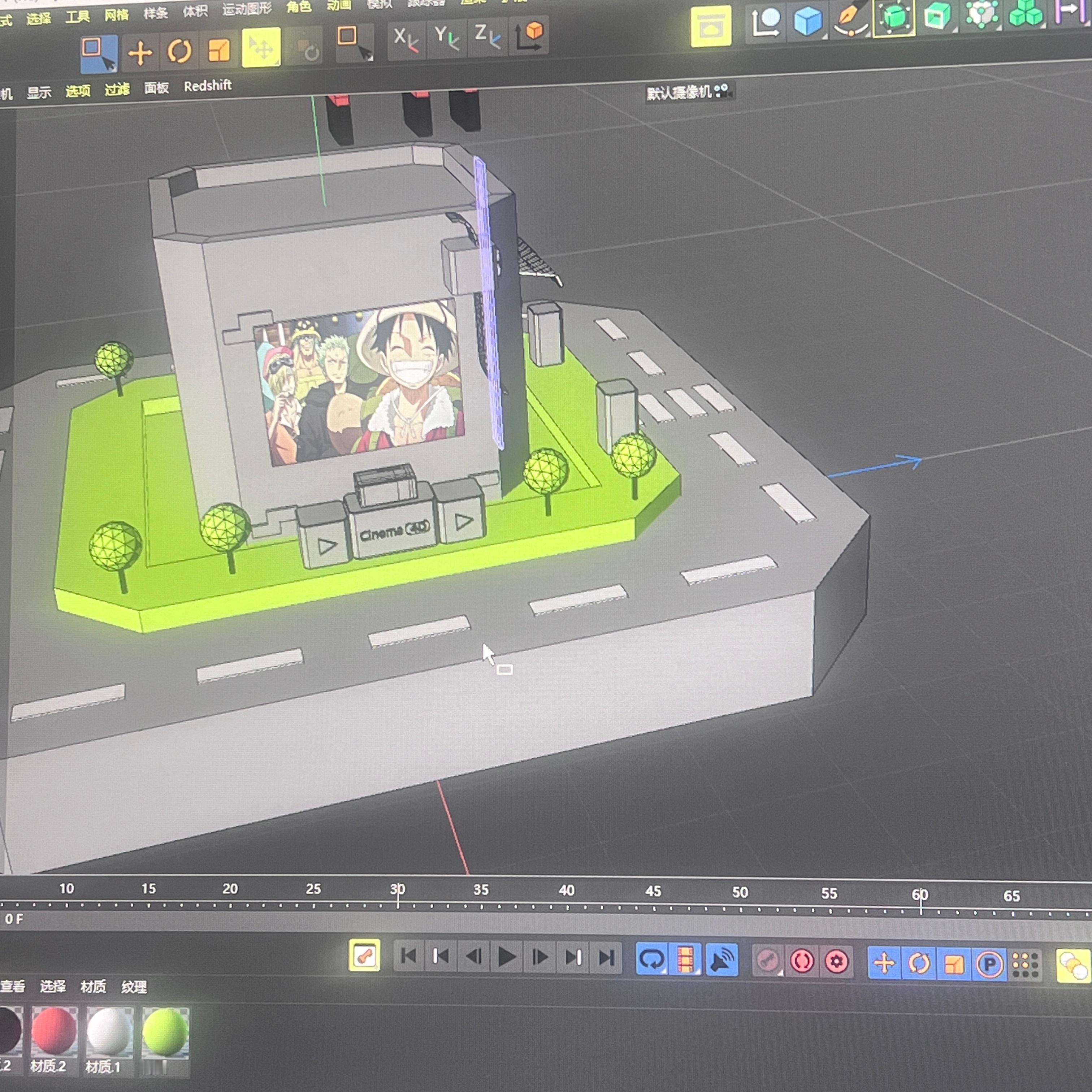This screenshot has height=1092, width=1092.
Task: Toggle Z axis lock
Action: coord(487,37)
